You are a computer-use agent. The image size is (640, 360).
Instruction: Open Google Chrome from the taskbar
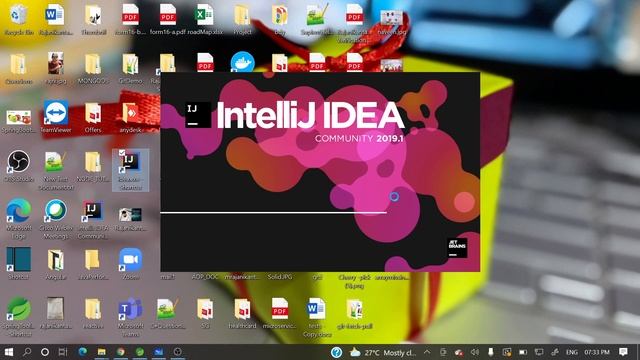(120, 352)
